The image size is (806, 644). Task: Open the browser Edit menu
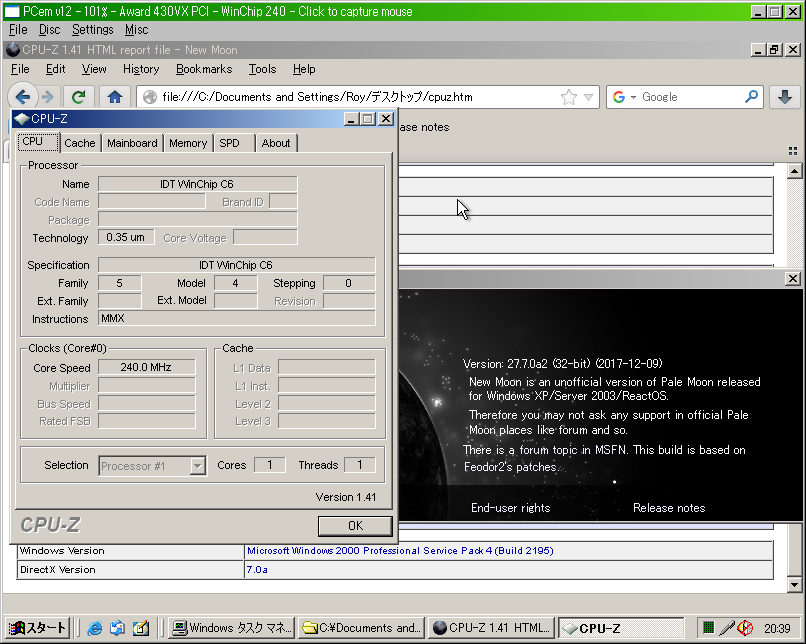point(56,69)
